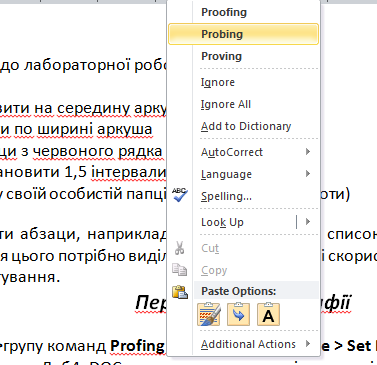The height and width of the screenshot is (365, 377).
Task: Click the word 'інтервали' in document
Action: click(128, 172)
